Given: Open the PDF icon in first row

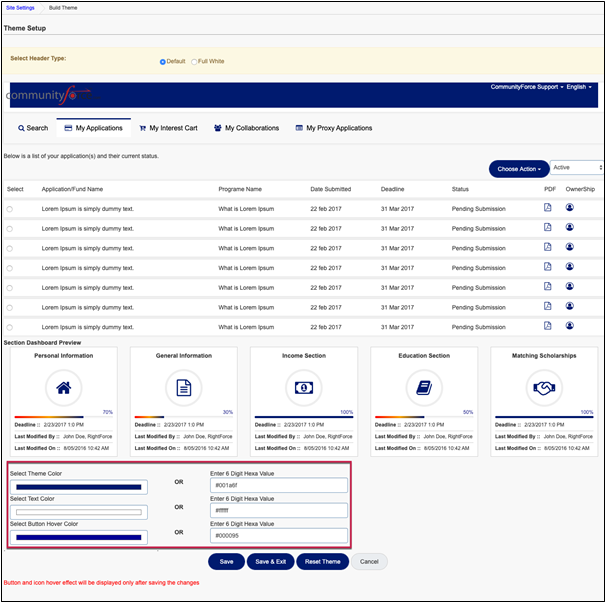Looking at the screenshot, I should (x=547, y=208).
